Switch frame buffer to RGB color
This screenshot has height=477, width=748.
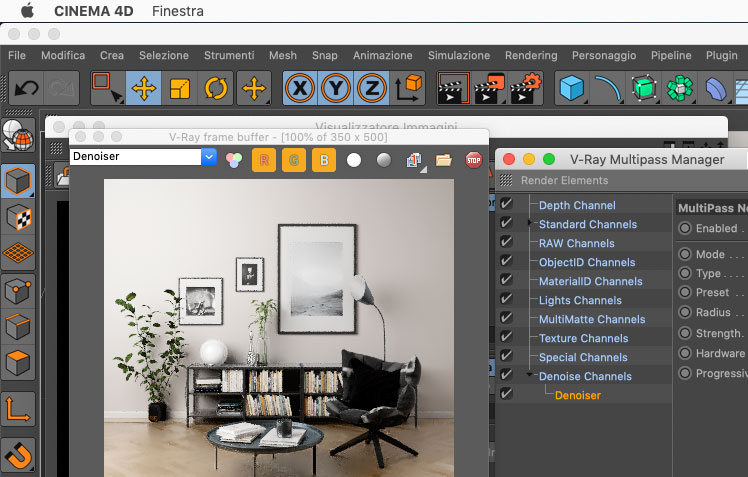[234, 160]
